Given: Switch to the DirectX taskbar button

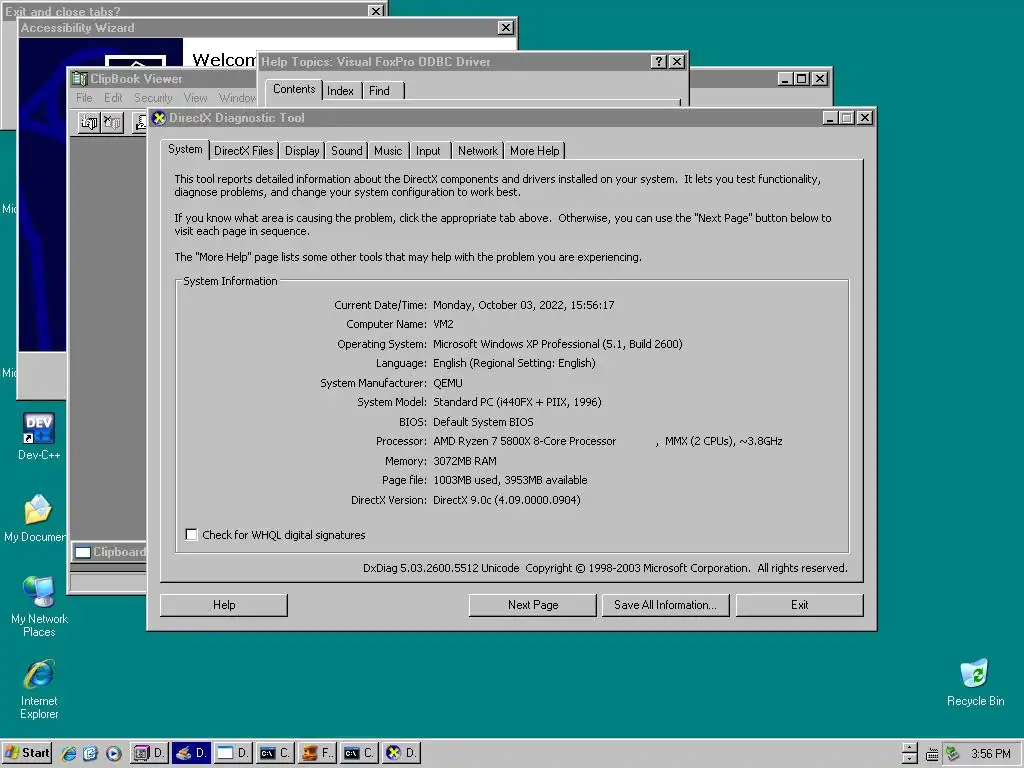Looking at the screenshot, I should (x=402, y=754).
